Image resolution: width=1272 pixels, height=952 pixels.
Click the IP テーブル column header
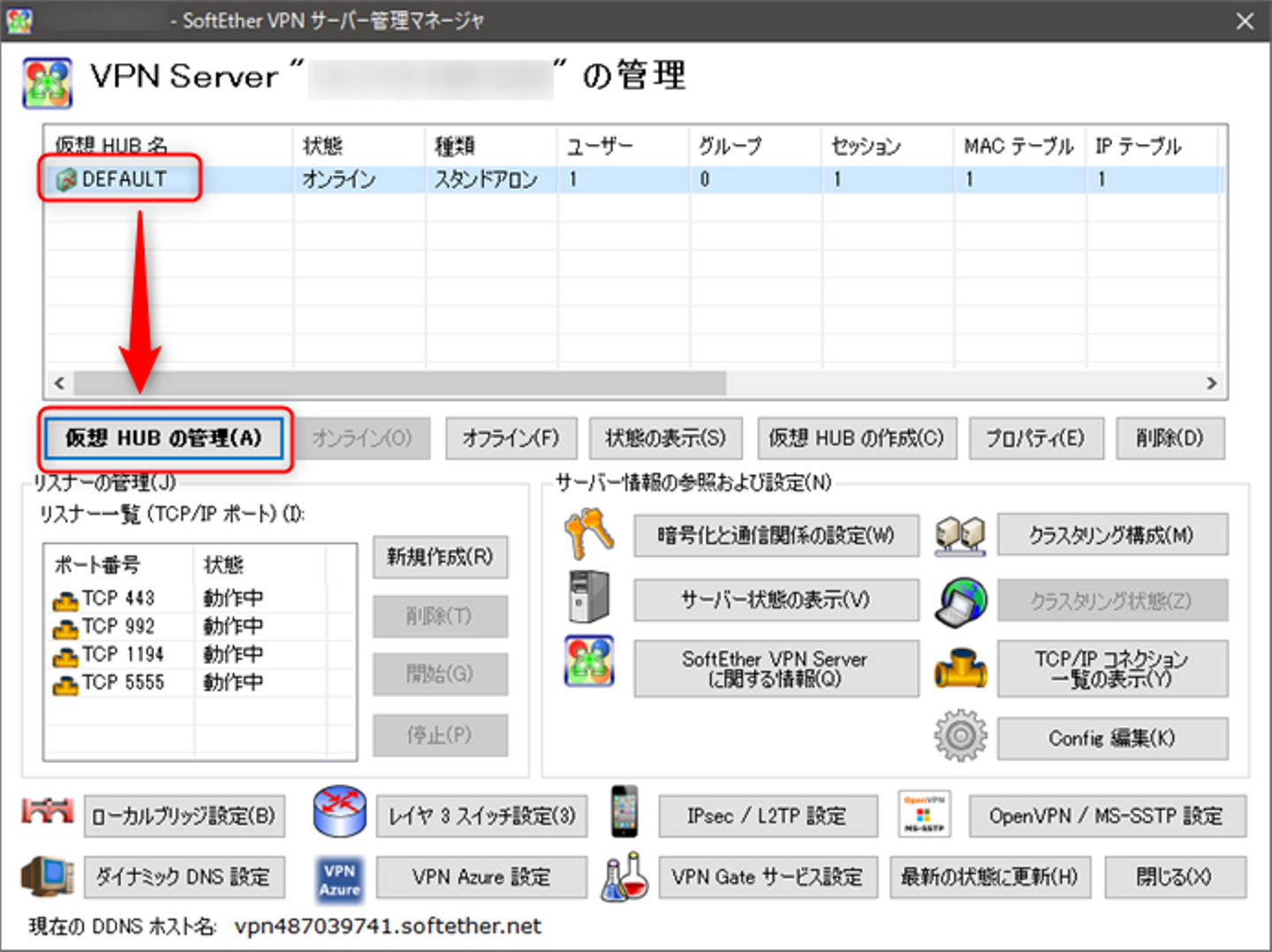pos(1152,146)
